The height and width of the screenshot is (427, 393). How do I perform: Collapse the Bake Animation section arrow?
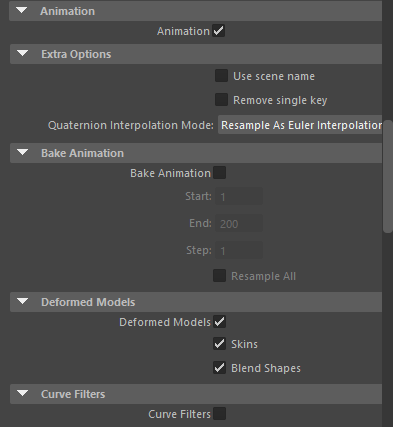(23, 153)
